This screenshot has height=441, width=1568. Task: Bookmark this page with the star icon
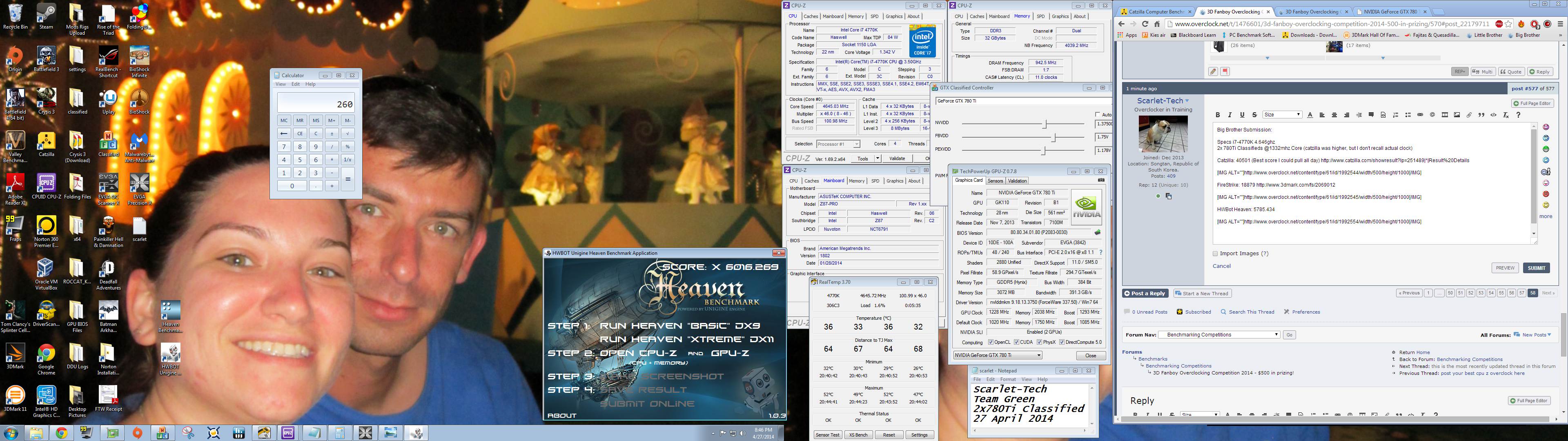(x=1508, y=24)
